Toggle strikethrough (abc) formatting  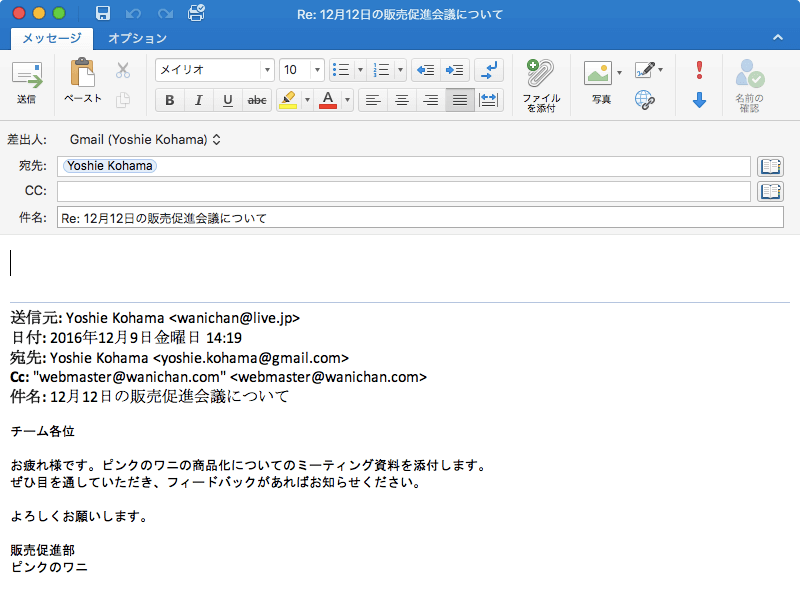click(x=257, y=100)
